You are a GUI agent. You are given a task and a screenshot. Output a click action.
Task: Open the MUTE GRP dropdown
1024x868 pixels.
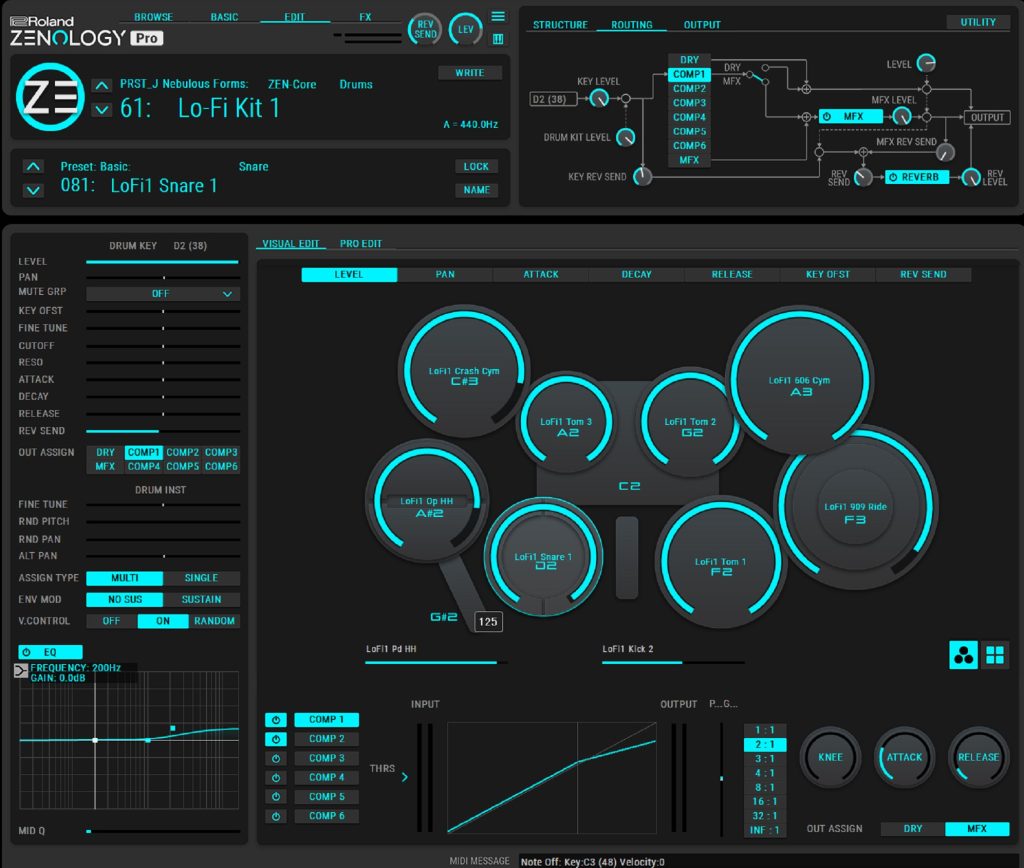click(163, 294)
